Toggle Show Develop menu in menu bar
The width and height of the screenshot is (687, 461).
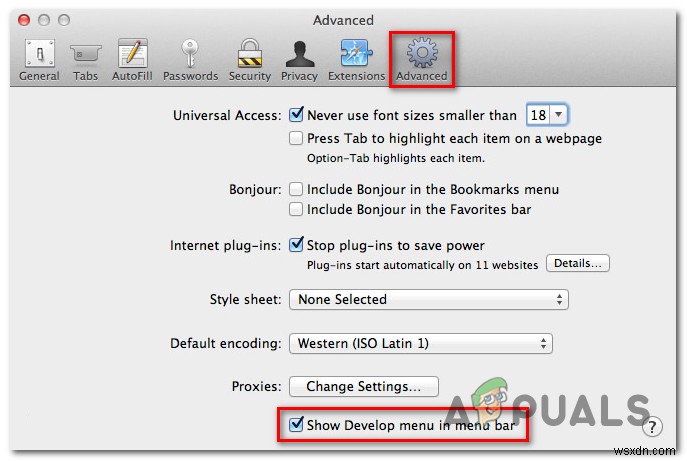(x=296, y=424)
